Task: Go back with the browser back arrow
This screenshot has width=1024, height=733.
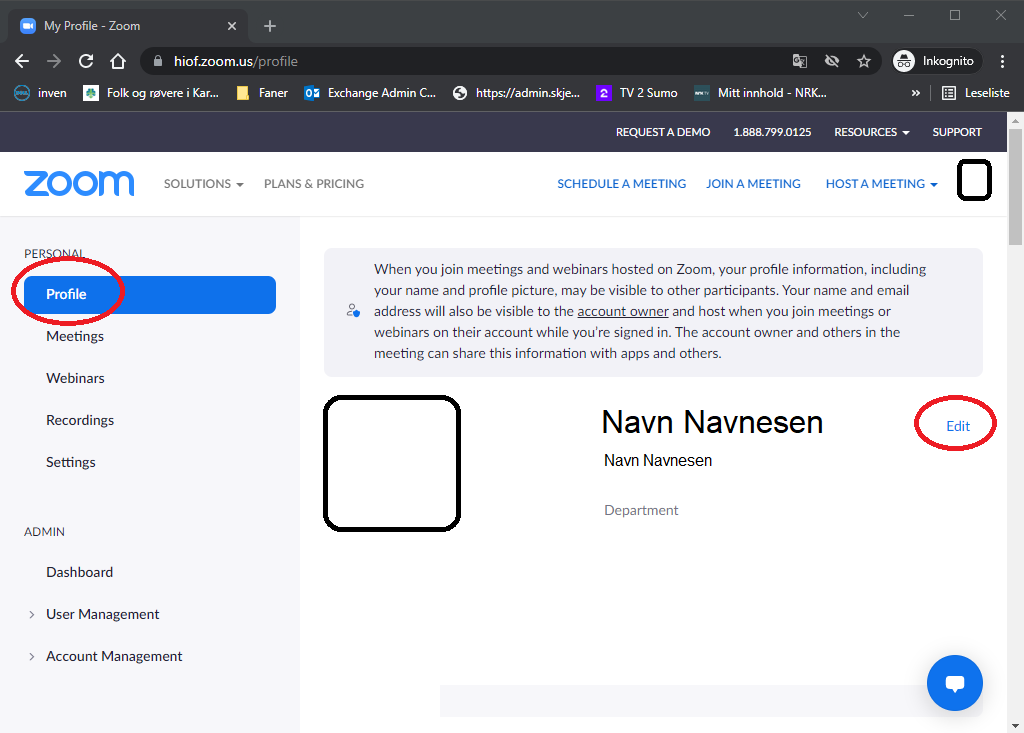Action: coord(22,61)
